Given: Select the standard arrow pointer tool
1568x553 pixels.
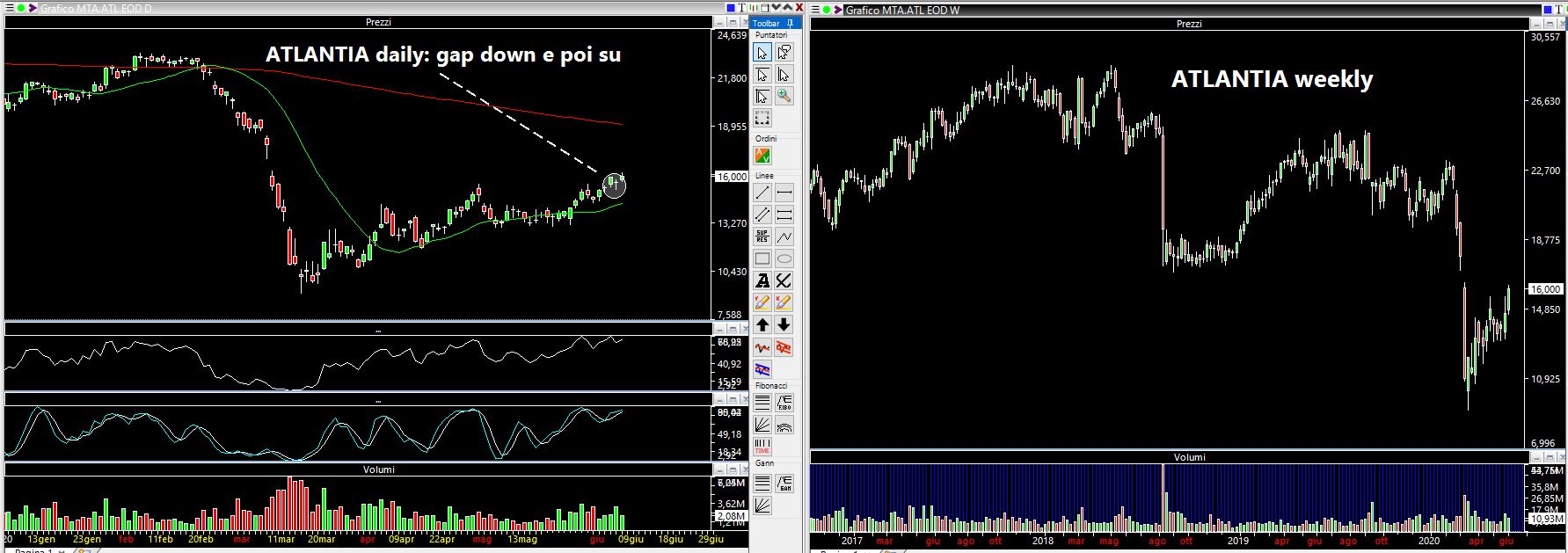Looking at the screenshot, I should (762, 53).
